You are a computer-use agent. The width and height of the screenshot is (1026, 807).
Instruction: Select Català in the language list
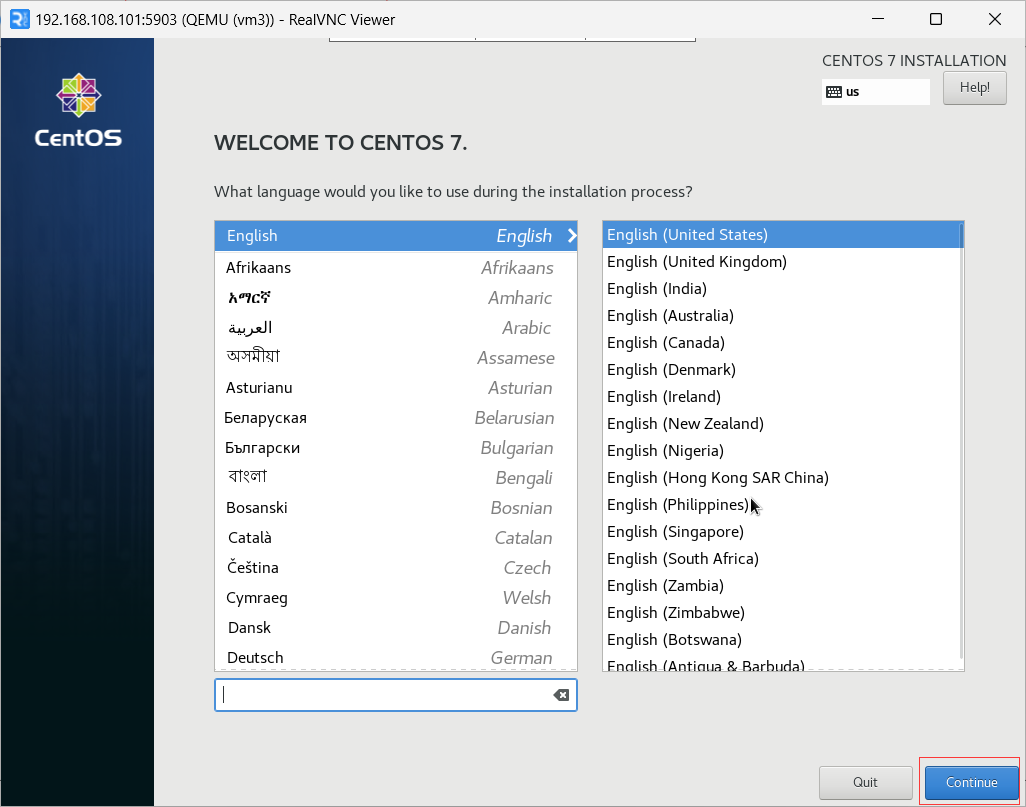click(x=395, y=538)
